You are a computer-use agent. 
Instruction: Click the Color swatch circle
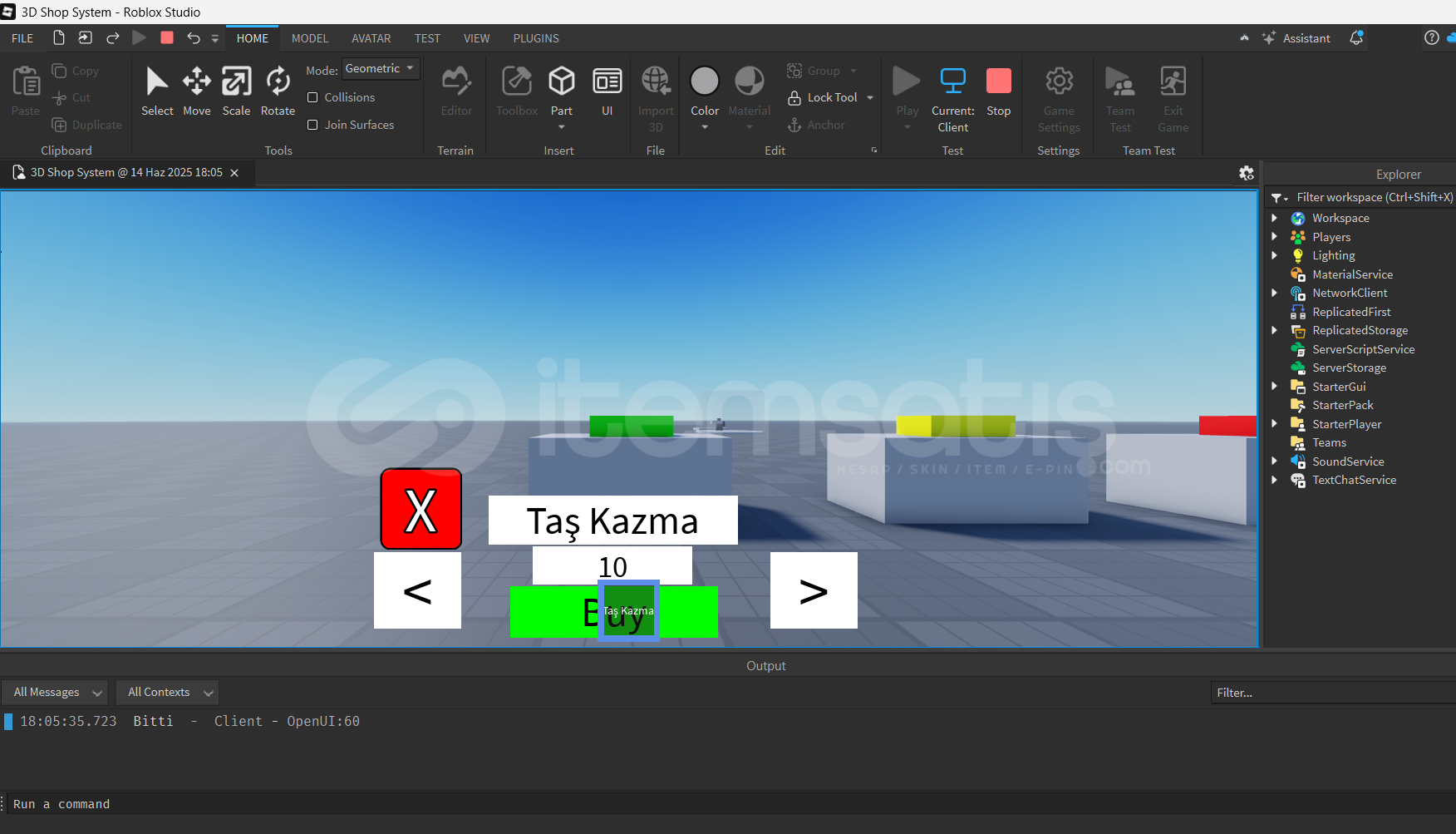[705, 81]
